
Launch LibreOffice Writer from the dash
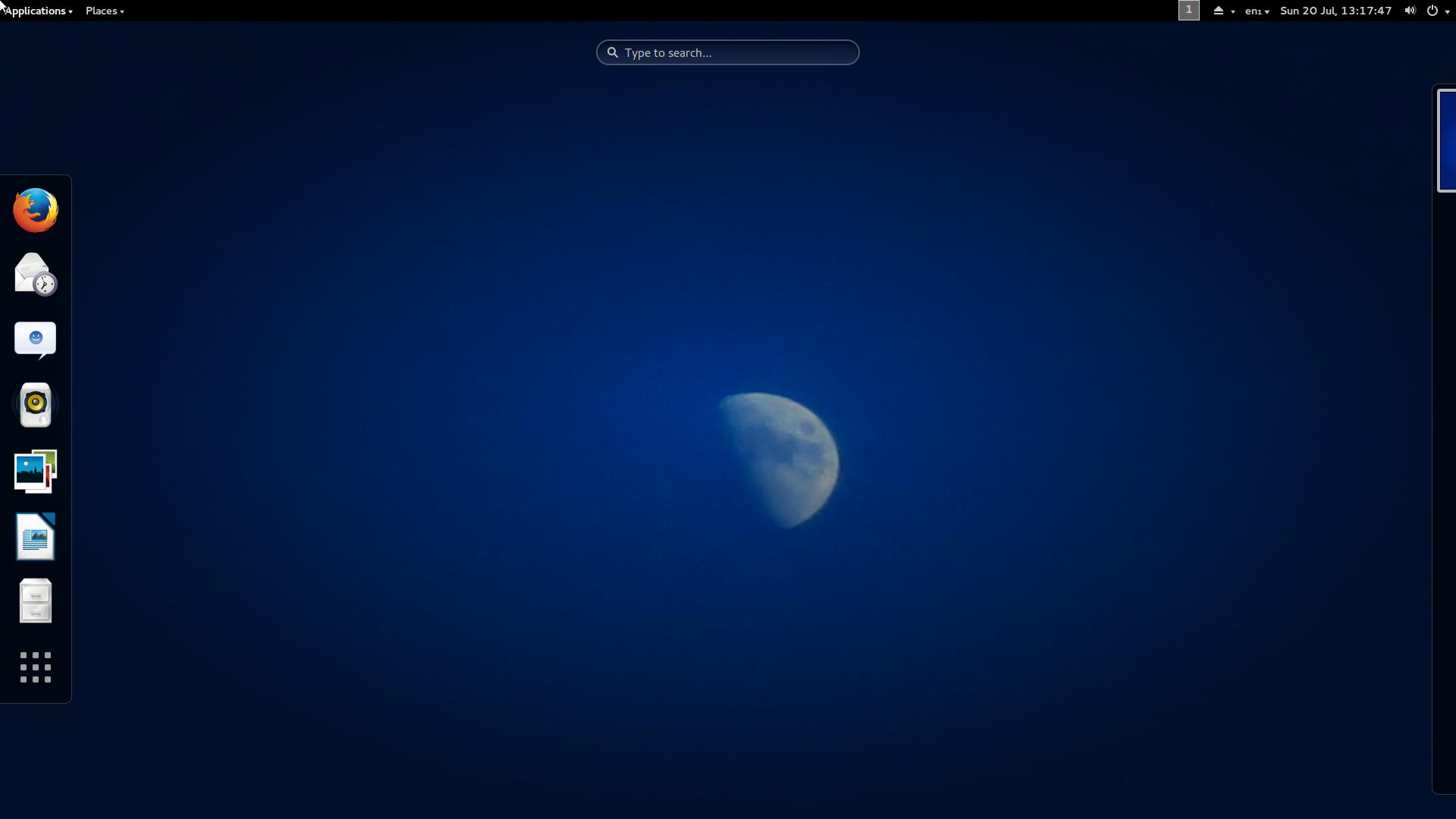36,536
